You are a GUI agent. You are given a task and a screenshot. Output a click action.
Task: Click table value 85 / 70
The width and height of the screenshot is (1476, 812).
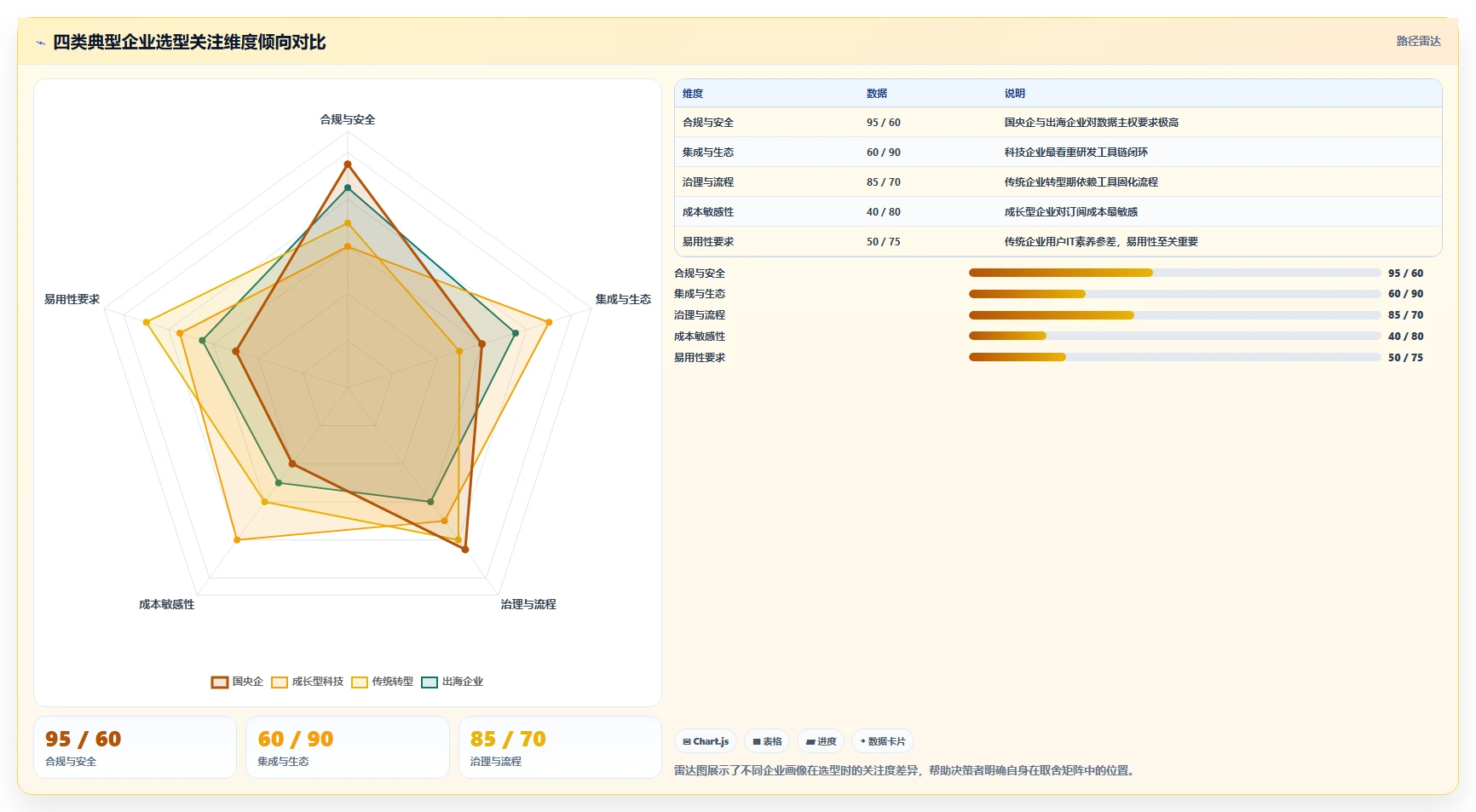pos(884,182)
